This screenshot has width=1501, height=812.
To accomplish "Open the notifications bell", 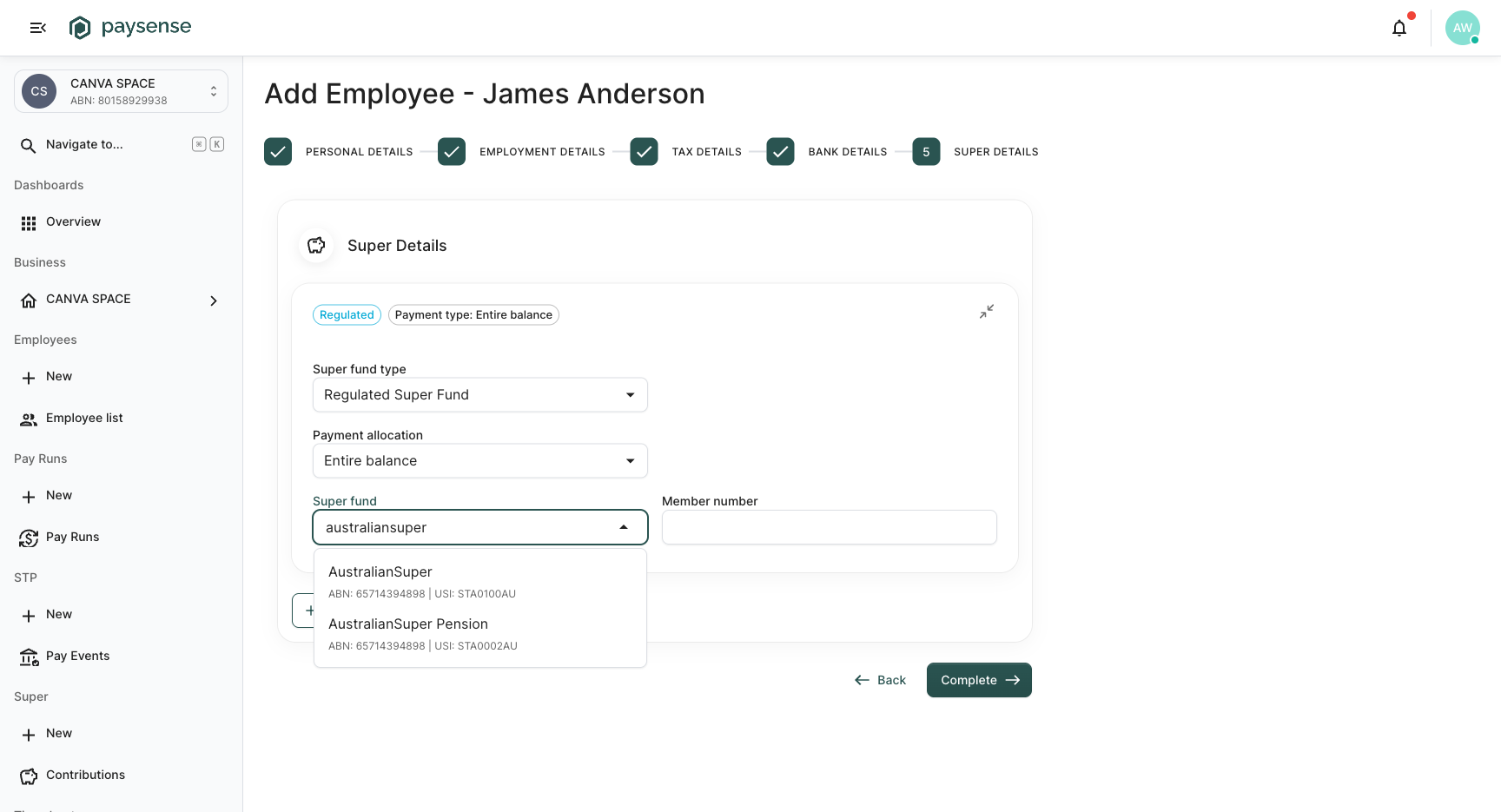I will 1399,28.
